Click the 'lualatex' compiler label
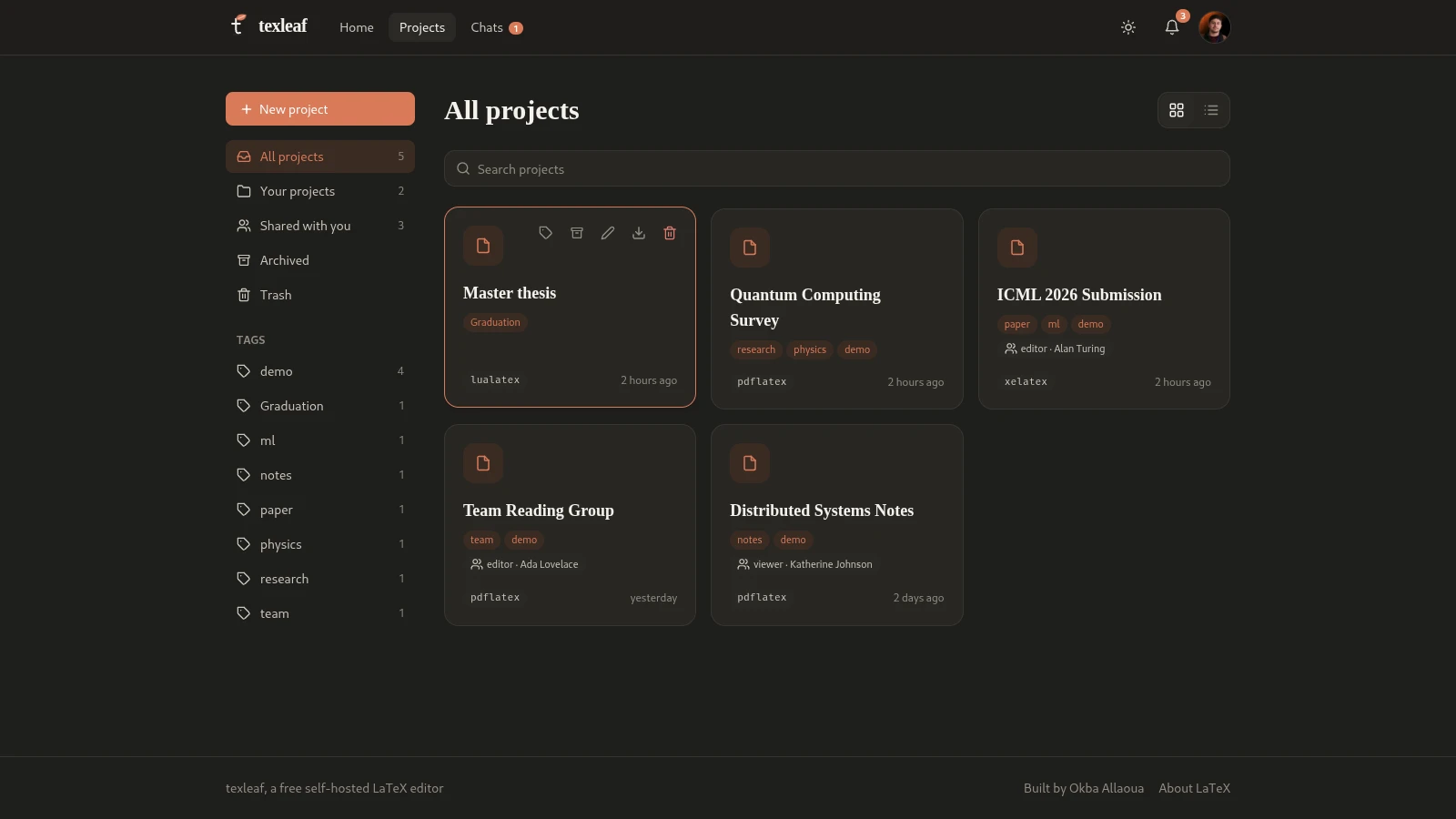The height and width of the screenshot is (819, 1456). [x=495, y=379]
